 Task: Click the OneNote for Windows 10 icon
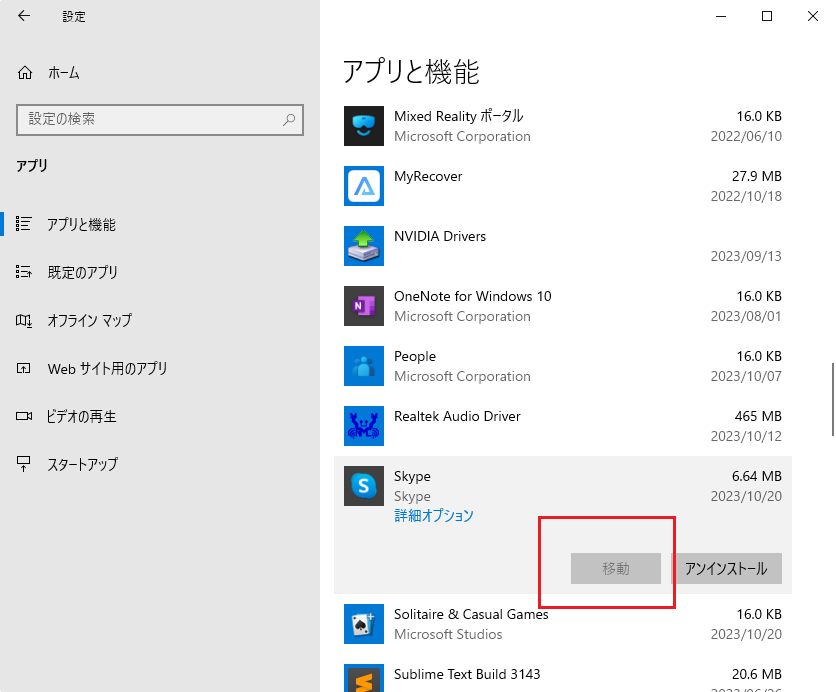pyautogui.click(x=363, y=306)
